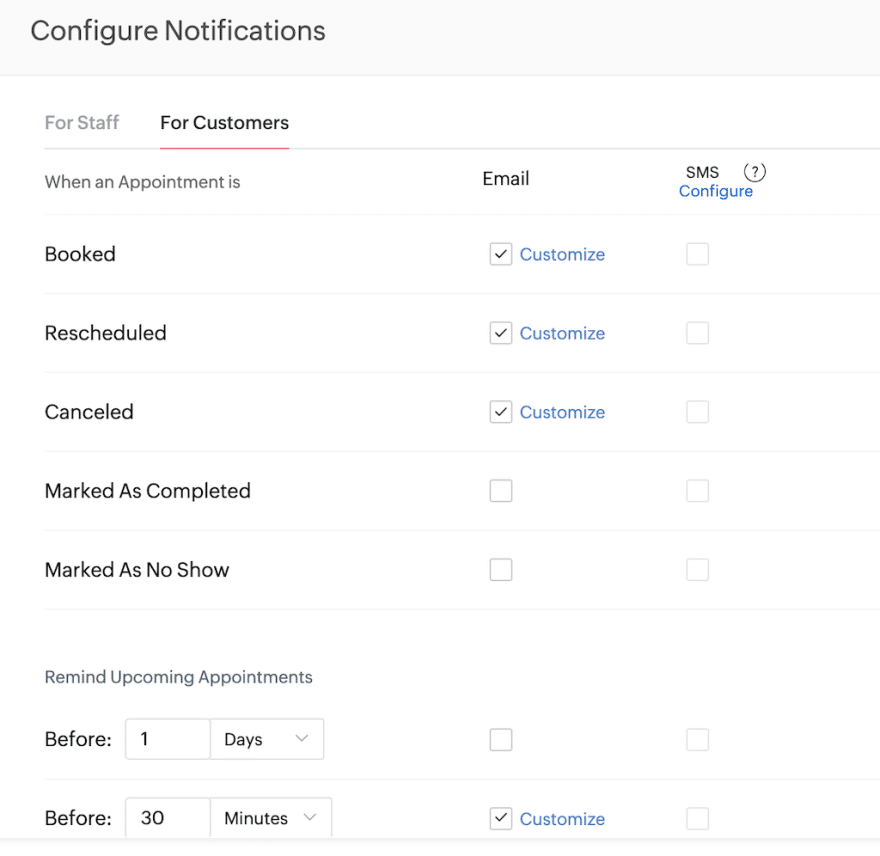Open the SMS Configure link
The width and height of the screenshot is (880, 856).
pyautogui.click(x=715, y=191)
